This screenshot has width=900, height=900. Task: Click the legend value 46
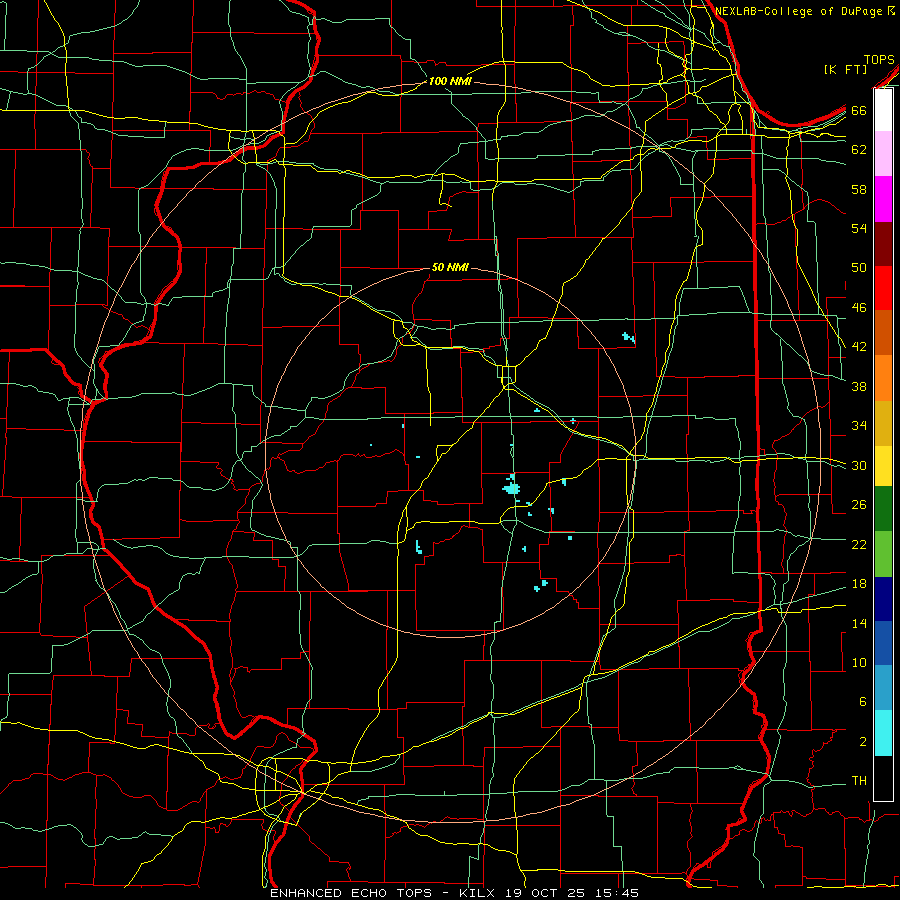859,308
